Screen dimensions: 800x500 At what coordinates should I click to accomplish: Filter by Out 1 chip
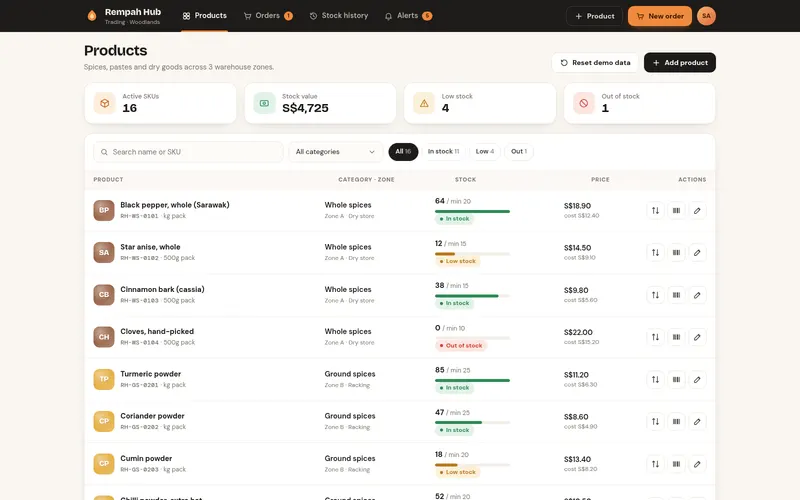tap(519, 152)
